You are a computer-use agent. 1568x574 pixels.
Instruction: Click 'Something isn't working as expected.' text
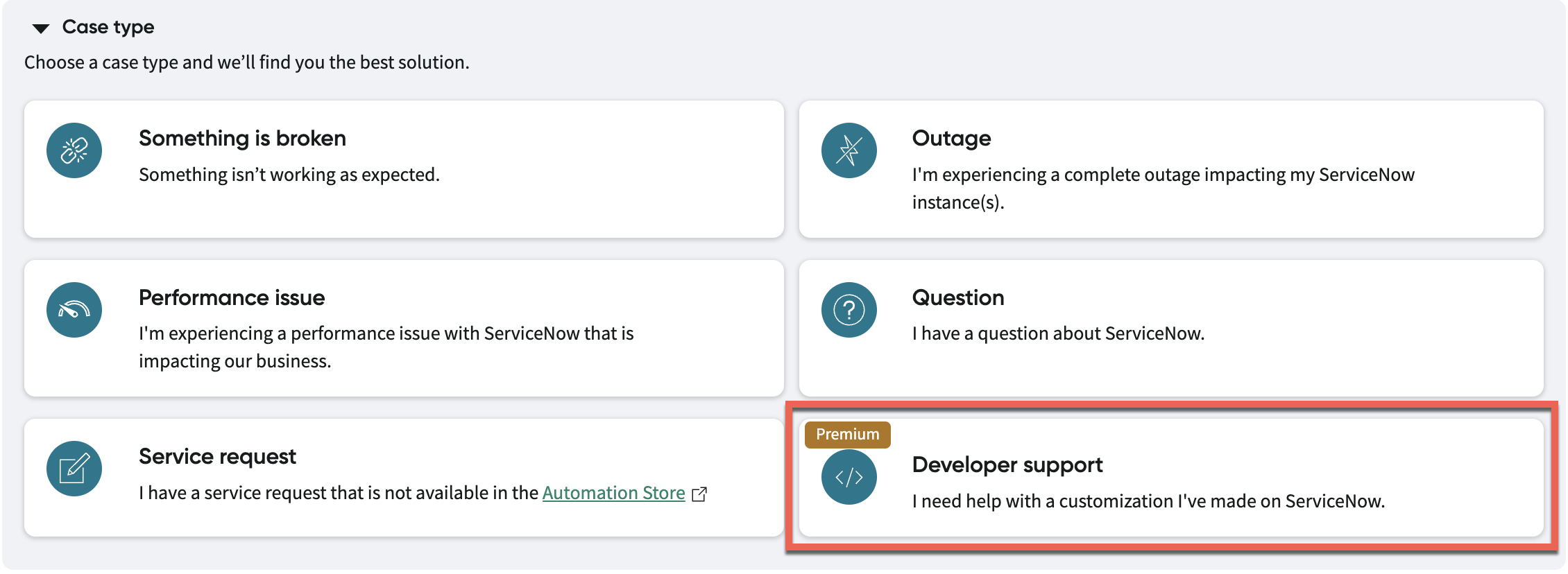pyautogui.click(x=289, y=175)
